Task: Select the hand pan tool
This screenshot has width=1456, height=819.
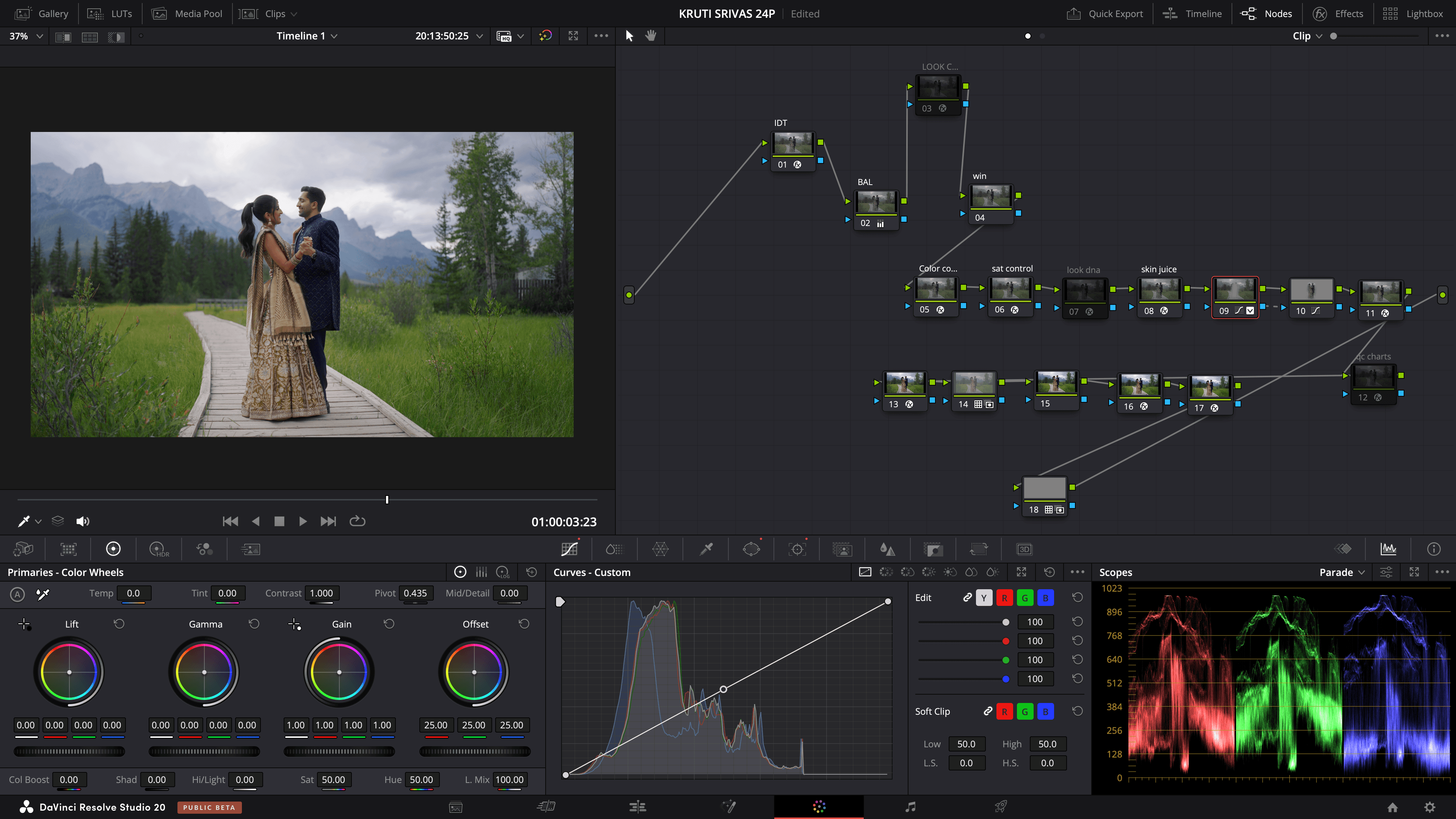Action: (x=651, y=36)
